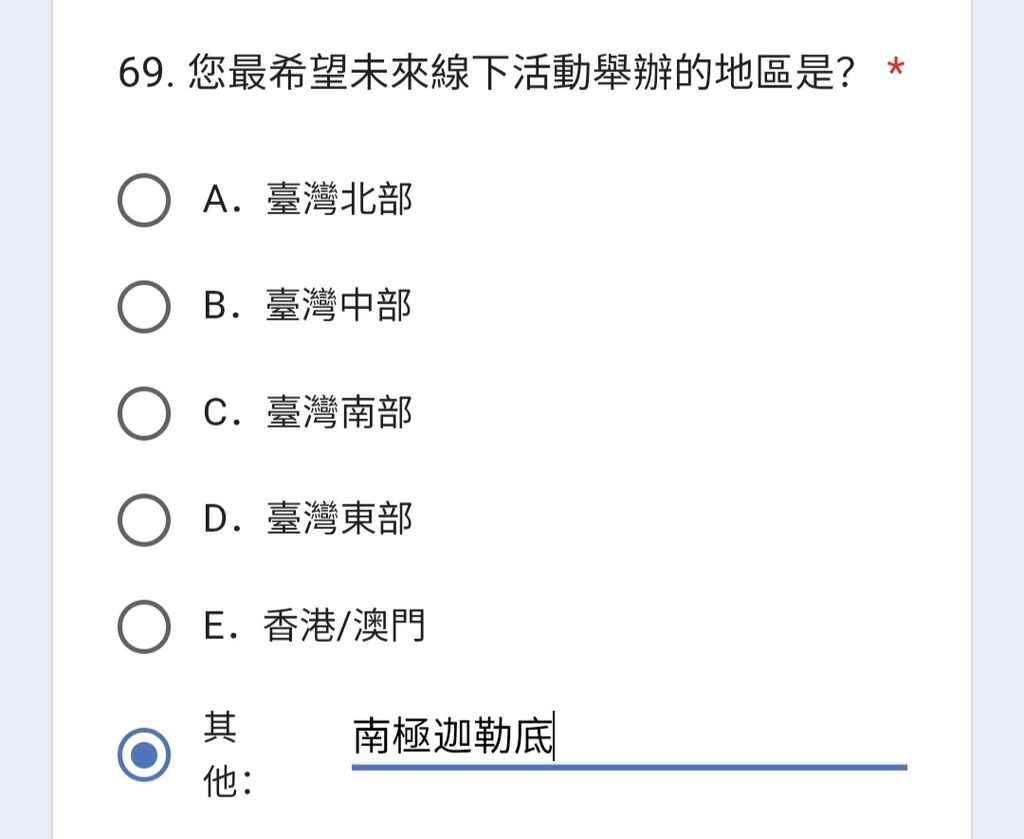Click the letter A. before 臺灣北部
This screenshot has width=1024, height=839.
click(x=223, y=198)
